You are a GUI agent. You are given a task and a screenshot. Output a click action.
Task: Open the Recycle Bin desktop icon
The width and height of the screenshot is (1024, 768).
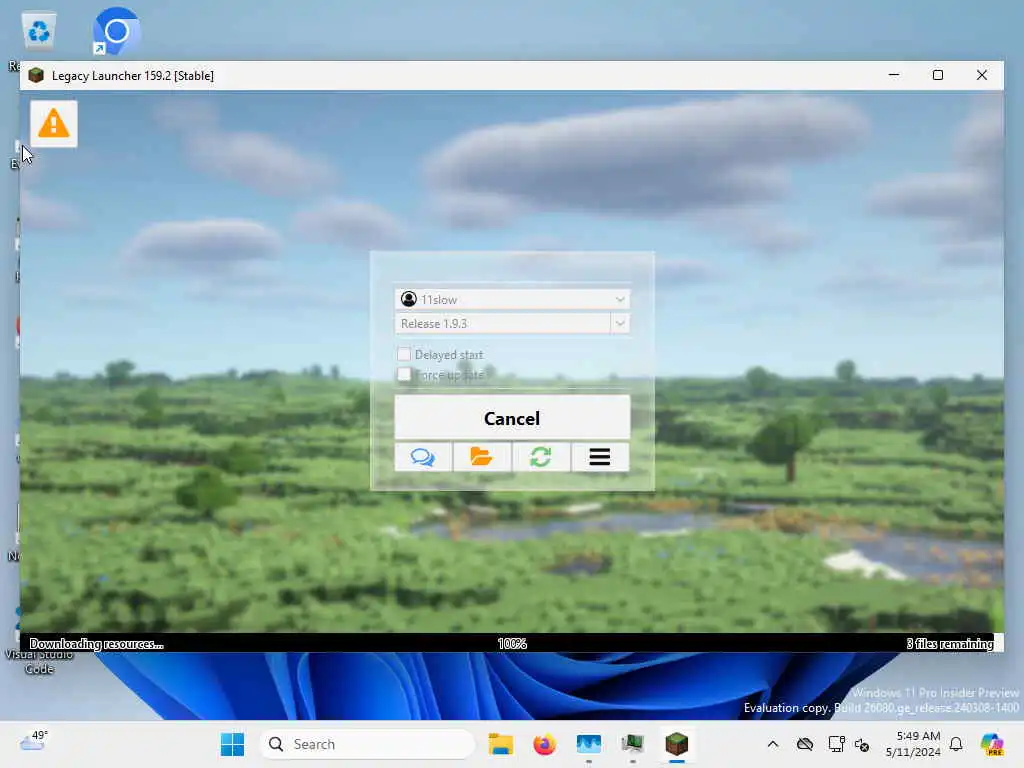point(39,31)
